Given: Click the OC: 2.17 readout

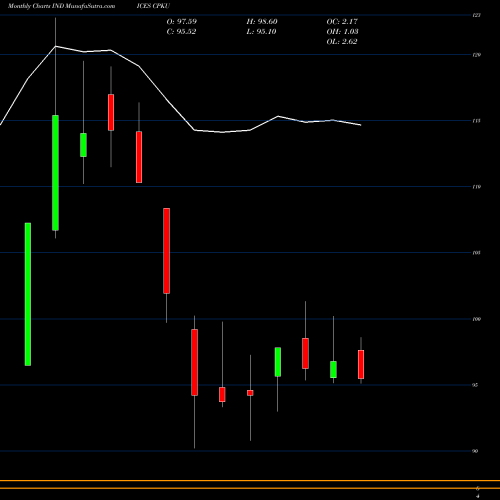Looking at the screenshot, I should (x=342, y=22).
